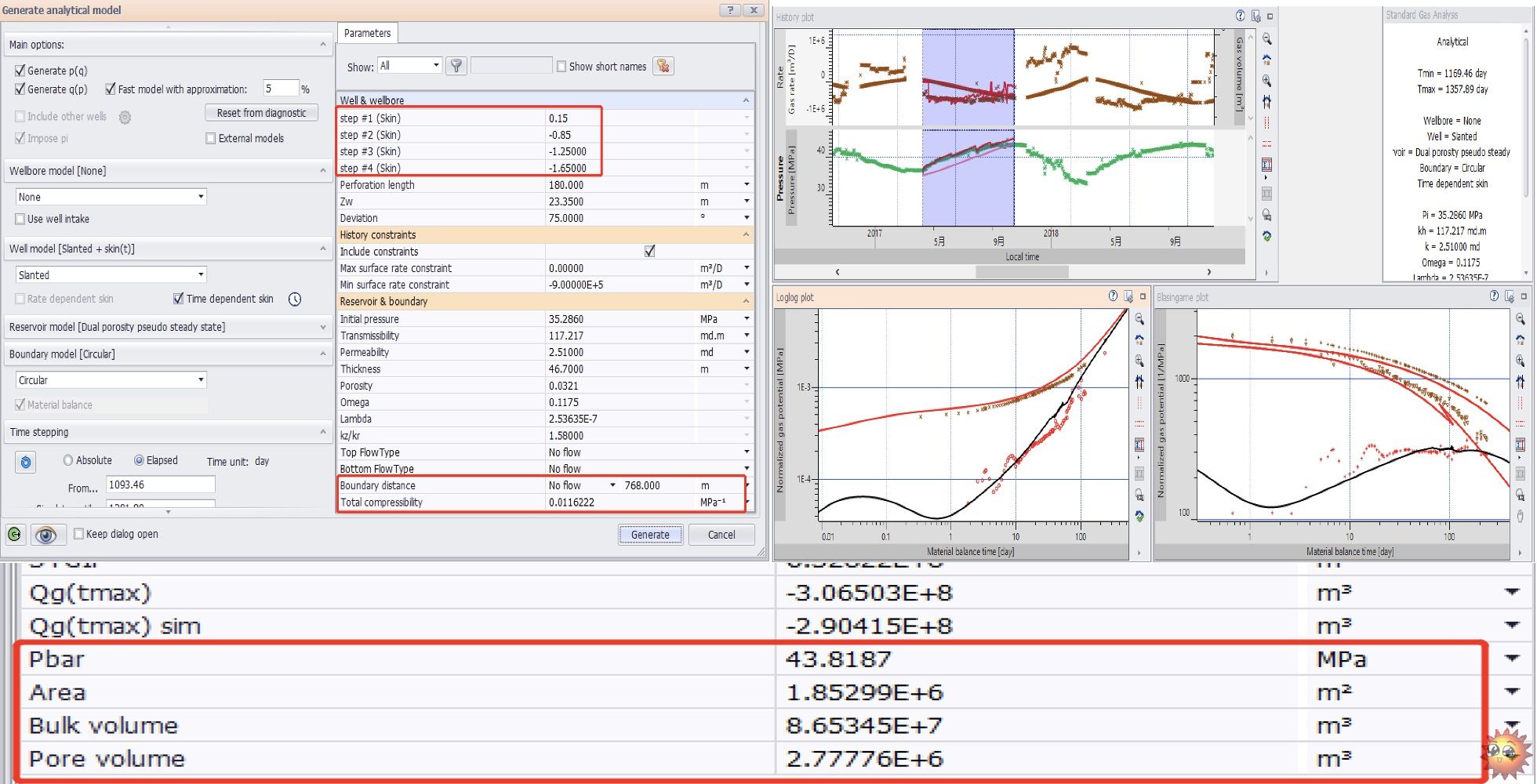Open Blasingame plot settings icon
The height and width of the screenshot is (784, 1537).
(x=1509, y=296)
